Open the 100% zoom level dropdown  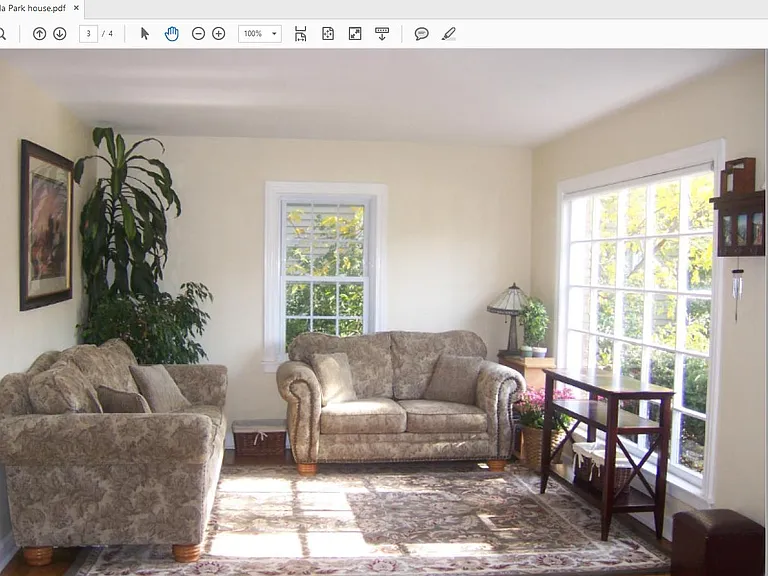point(260,34)
